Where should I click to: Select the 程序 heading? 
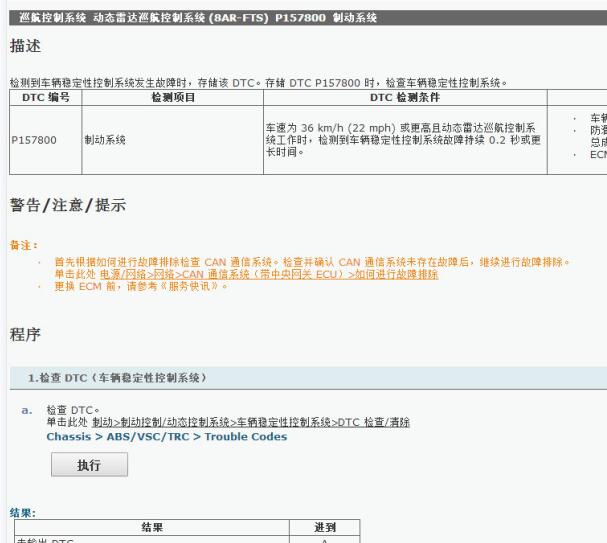(26, 334)
